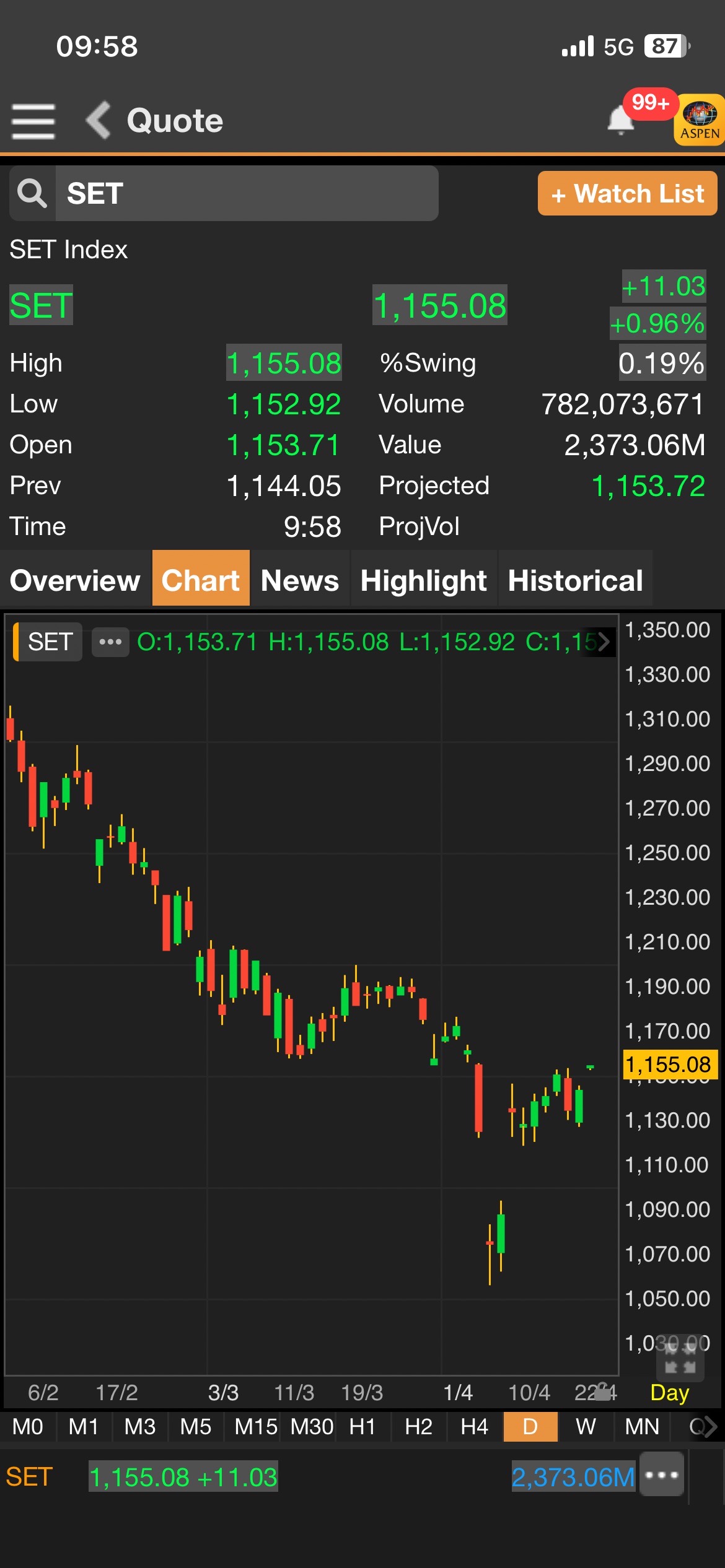Switch chart to weekly W timeframe

tap(586, 1427)
